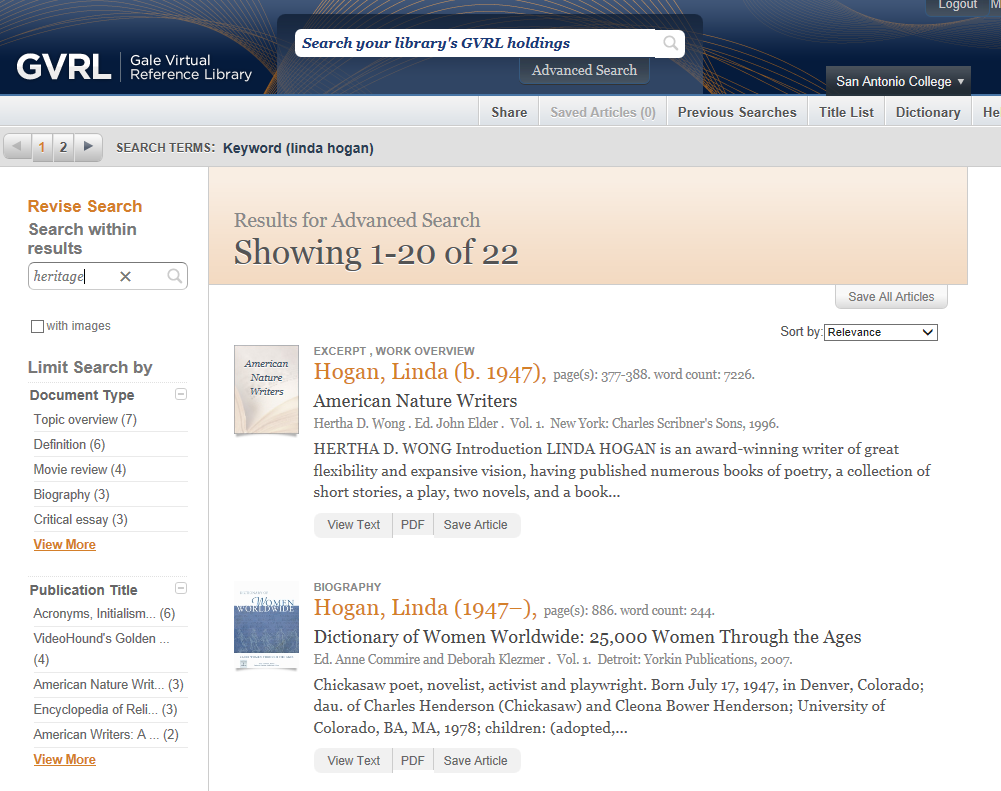Image resolution: width=1001 pixels, height=791 pixels.
Task: Save Article for American Nature Writers result
Action: click(476, 525)
